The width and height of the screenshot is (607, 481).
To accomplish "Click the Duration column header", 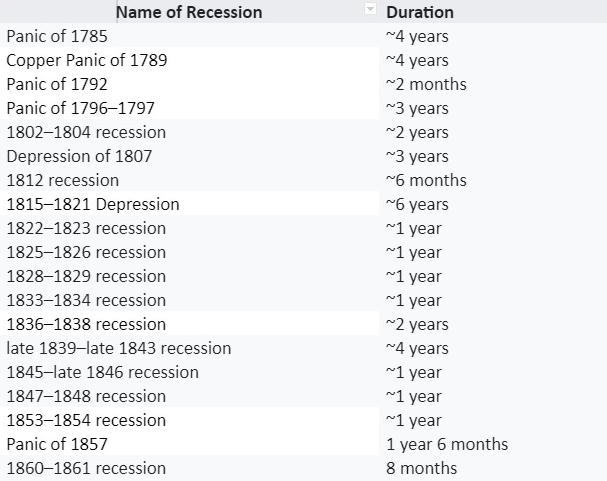I will click(x=420, y=12).
